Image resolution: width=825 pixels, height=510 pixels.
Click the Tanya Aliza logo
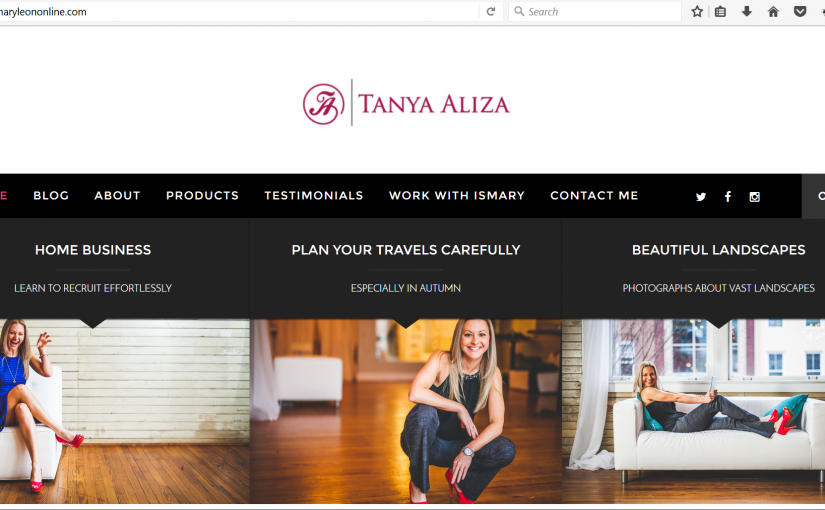coord(406,103)
